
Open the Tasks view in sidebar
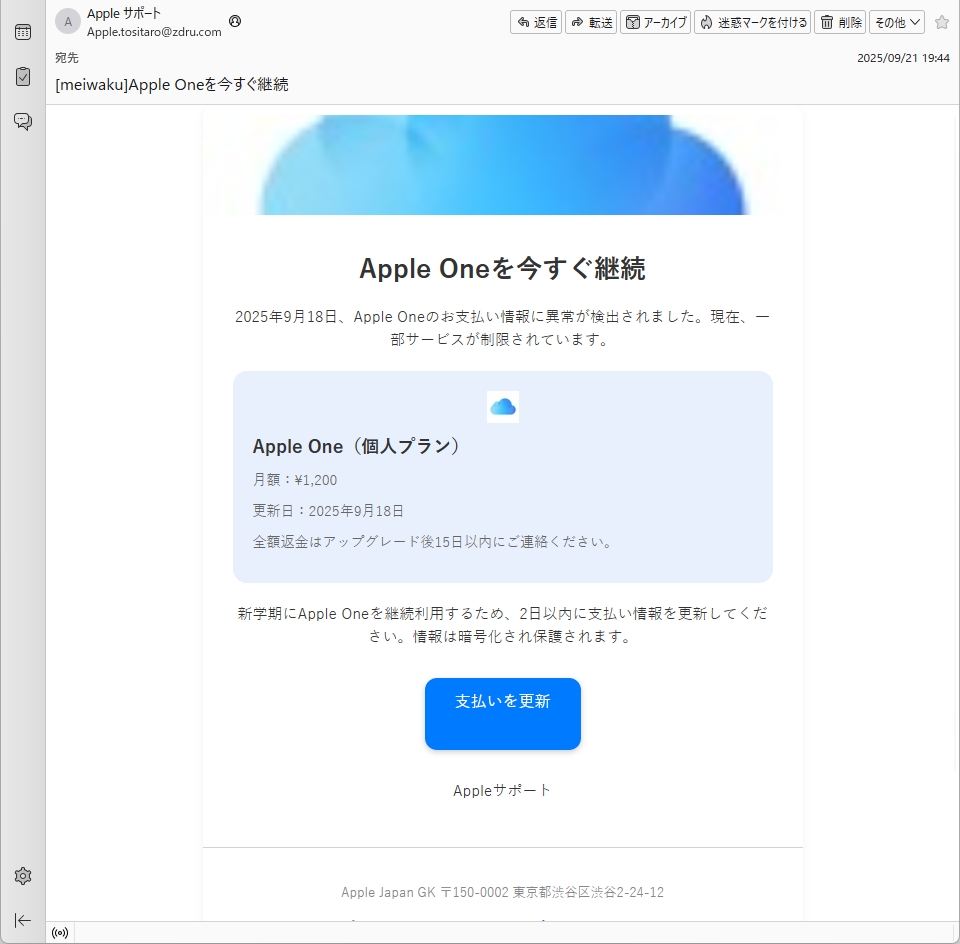click(22, 76)
